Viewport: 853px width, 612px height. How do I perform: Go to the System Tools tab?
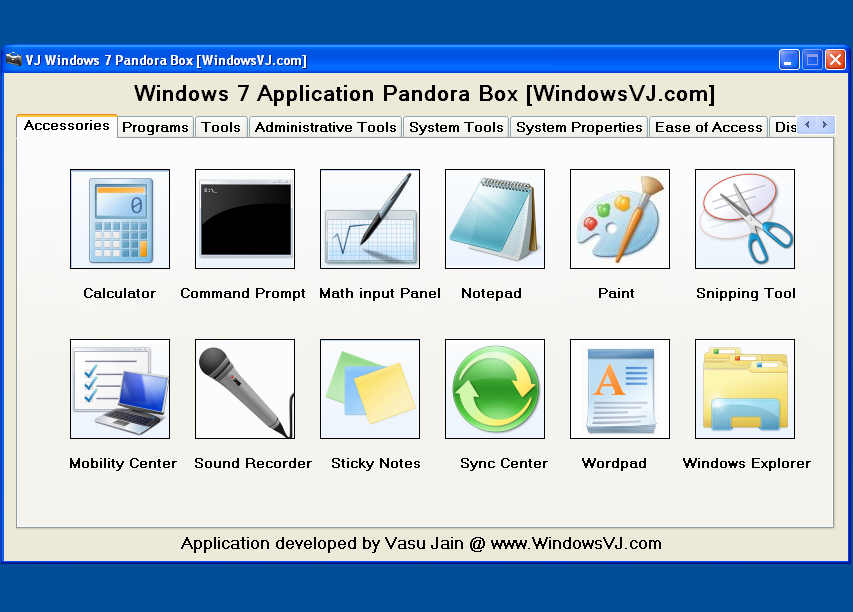coord(456,127)
